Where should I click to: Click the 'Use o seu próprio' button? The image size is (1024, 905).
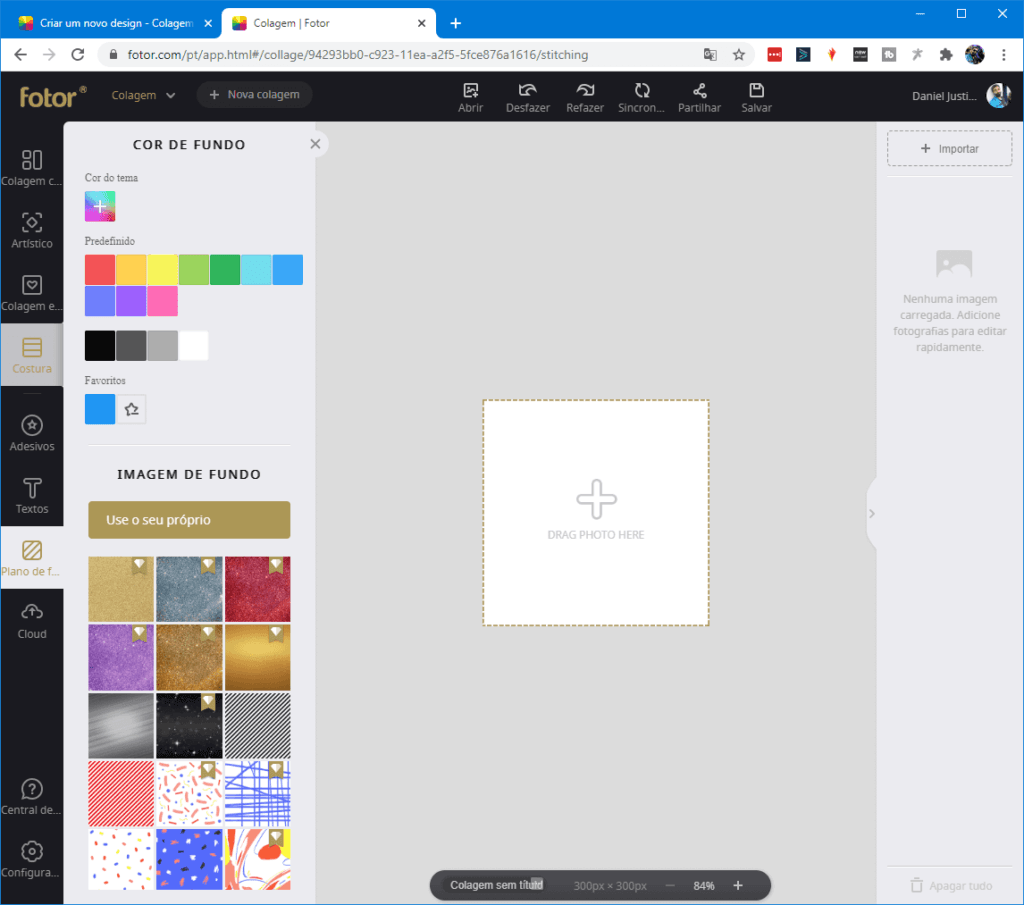189,520
